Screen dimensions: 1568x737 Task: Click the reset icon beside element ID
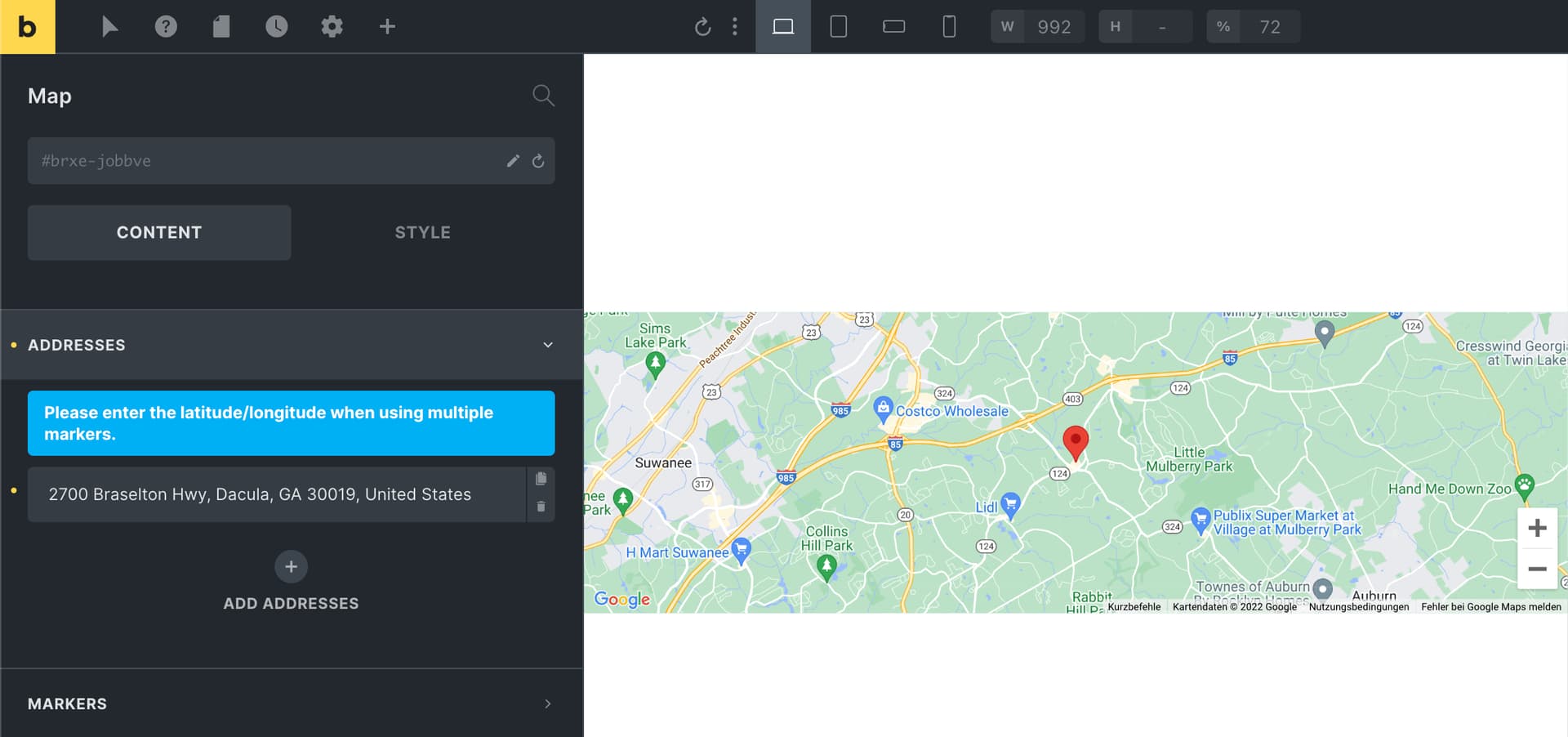pyautogui.click(x=538, y=161)
